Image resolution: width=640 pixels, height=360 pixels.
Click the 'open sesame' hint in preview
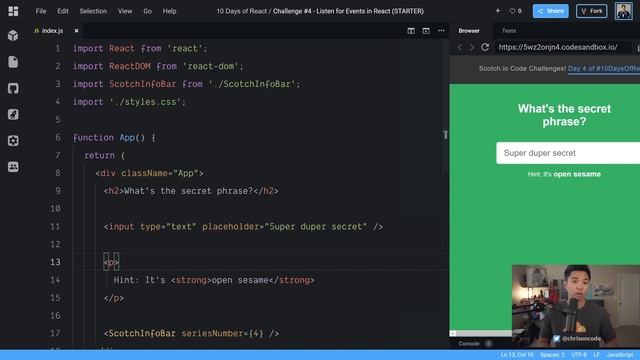(577, 174)
